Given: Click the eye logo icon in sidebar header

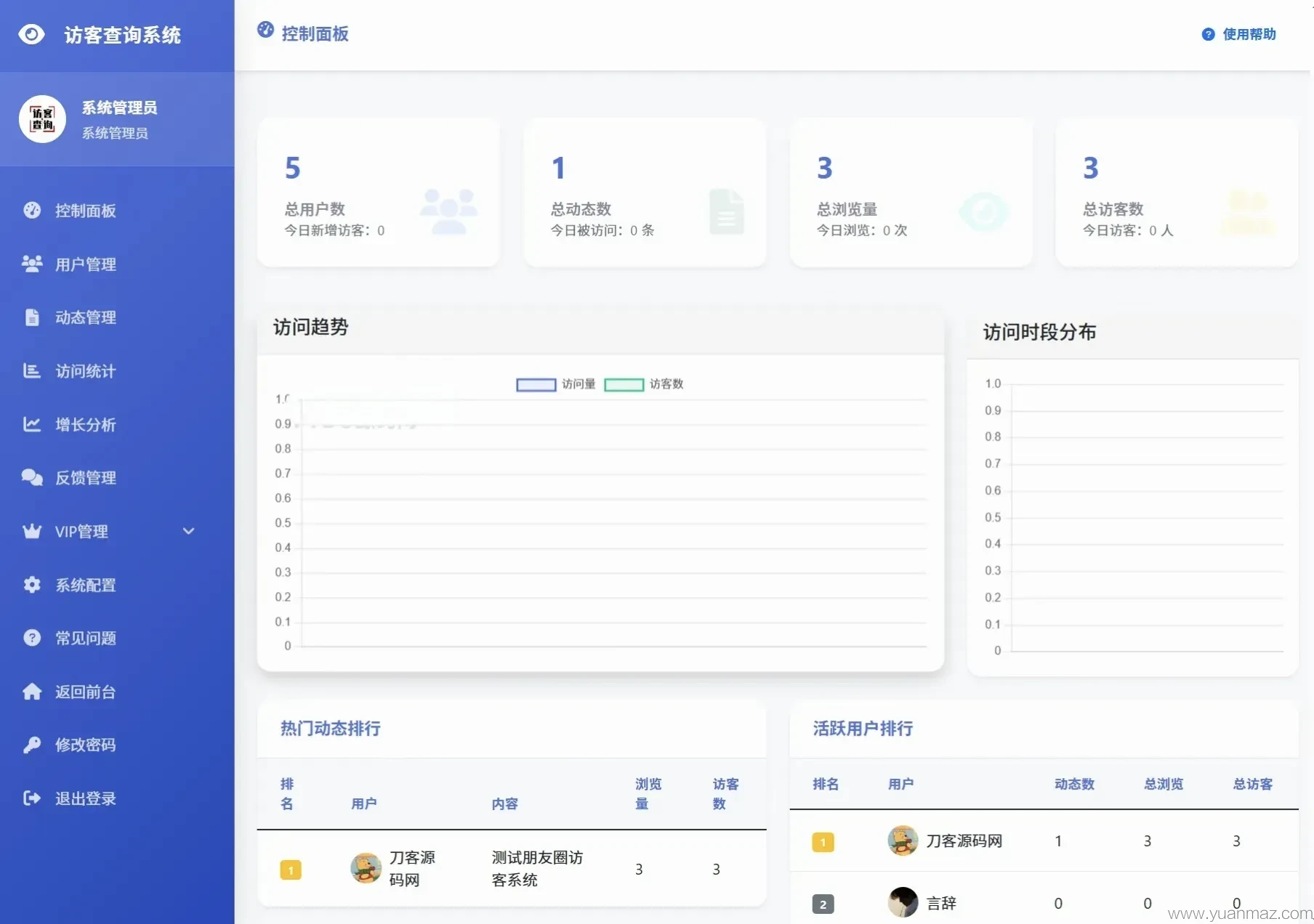Looking at the screenshot, I should pos(31,34).
